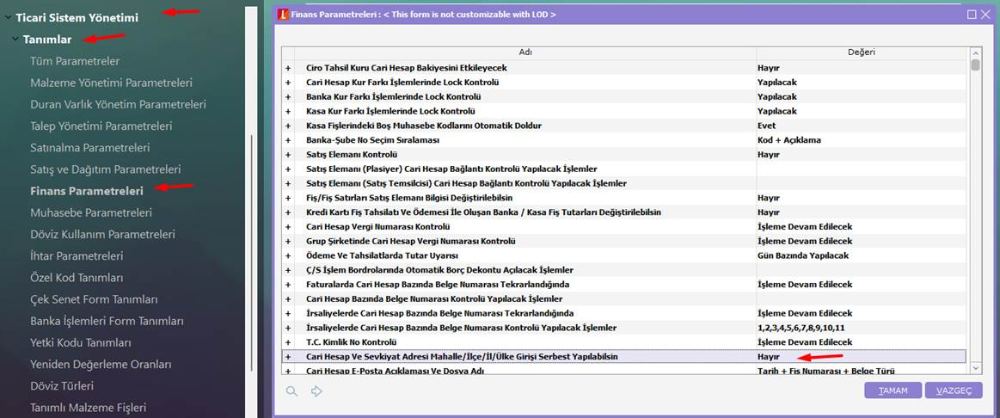Open Tüm Parametreler in the sidebar
Screen dimensions: 1000x418
[75, 61]
